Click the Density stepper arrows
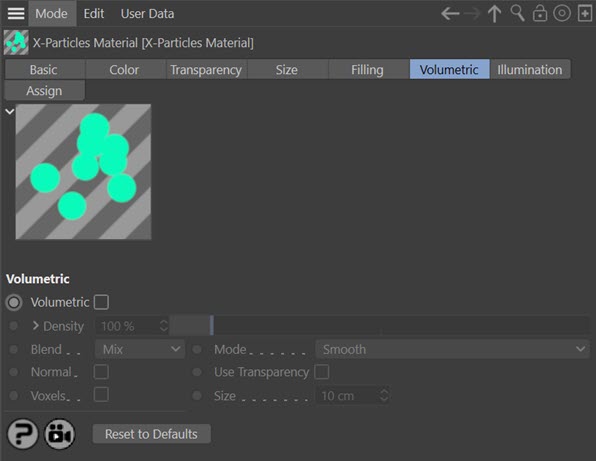596x461 pixels. 164,326
